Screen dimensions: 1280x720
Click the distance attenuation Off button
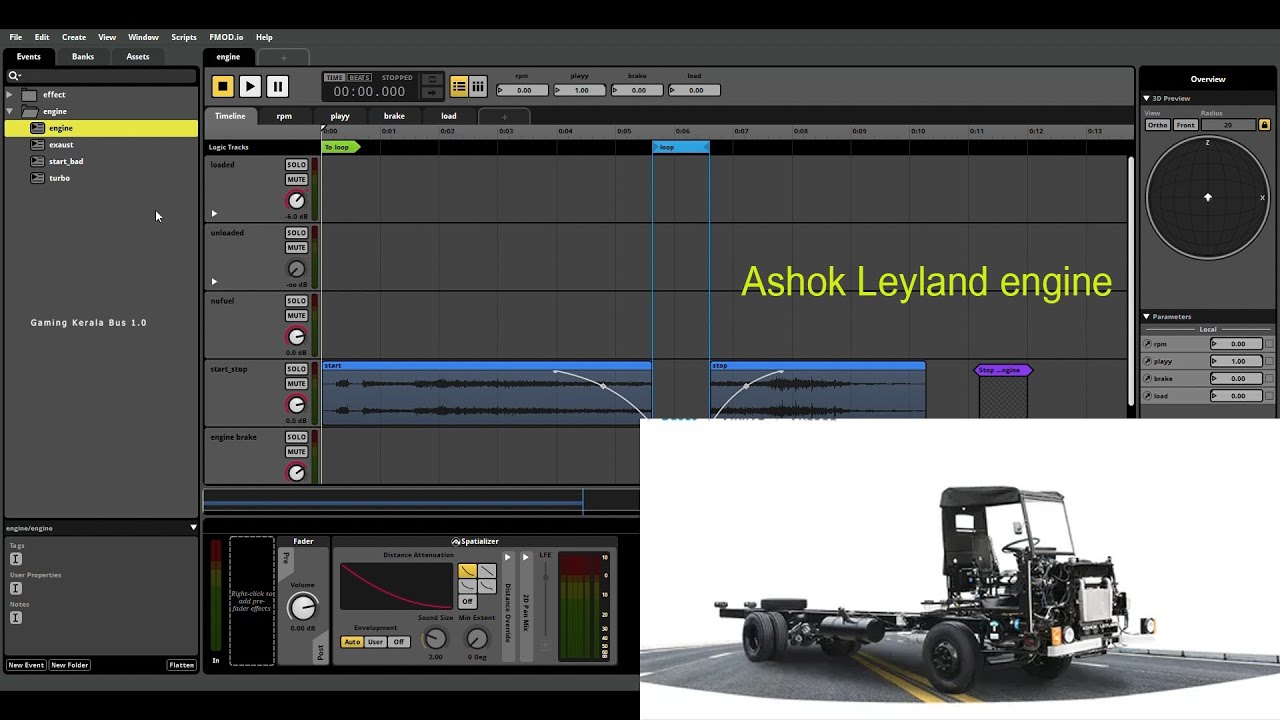pos(467,601)
